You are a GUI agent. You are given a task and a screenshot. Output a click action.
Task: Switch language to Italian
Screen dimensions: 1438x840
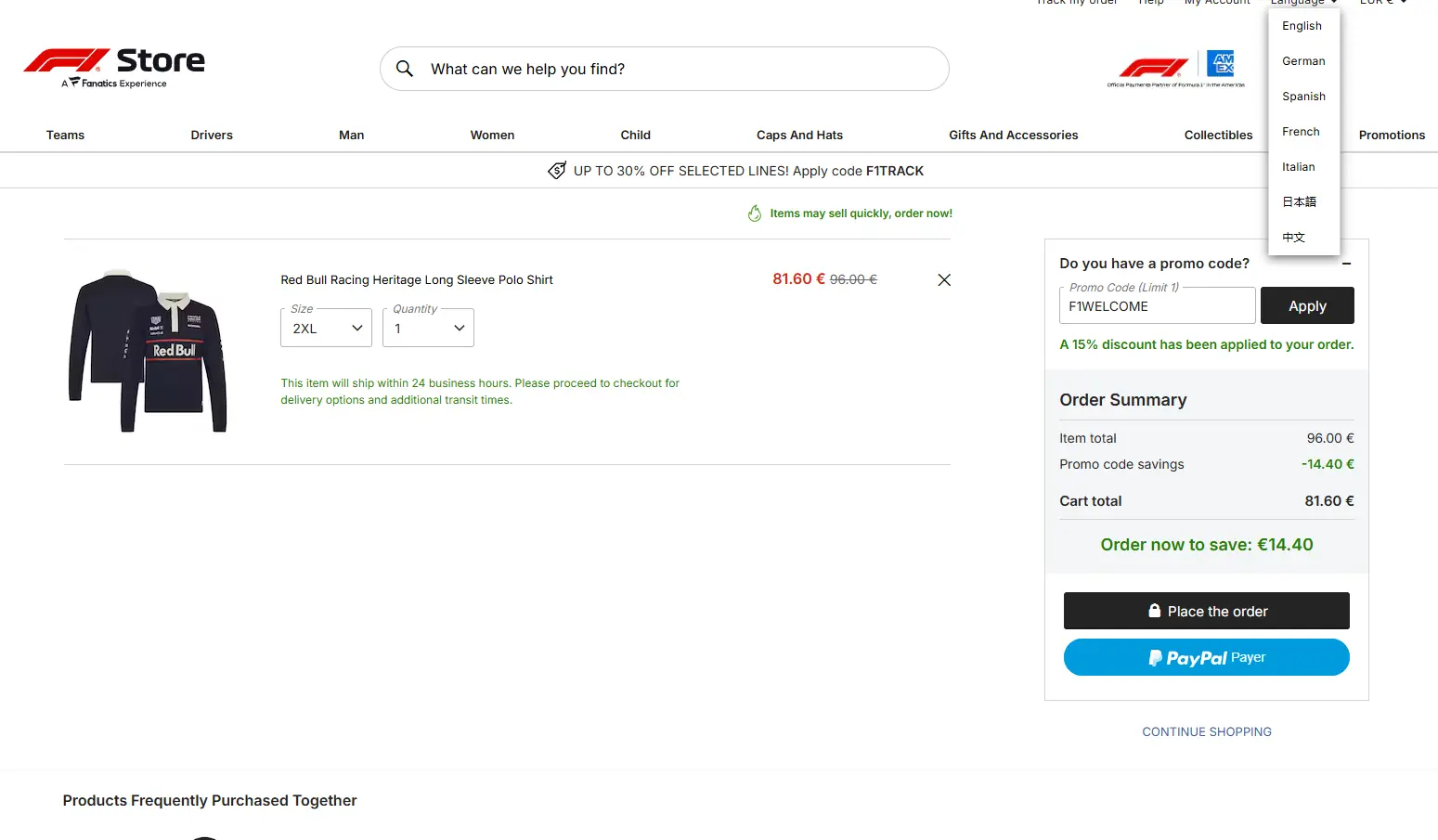pyautogui.click(x=1298, y=167)
